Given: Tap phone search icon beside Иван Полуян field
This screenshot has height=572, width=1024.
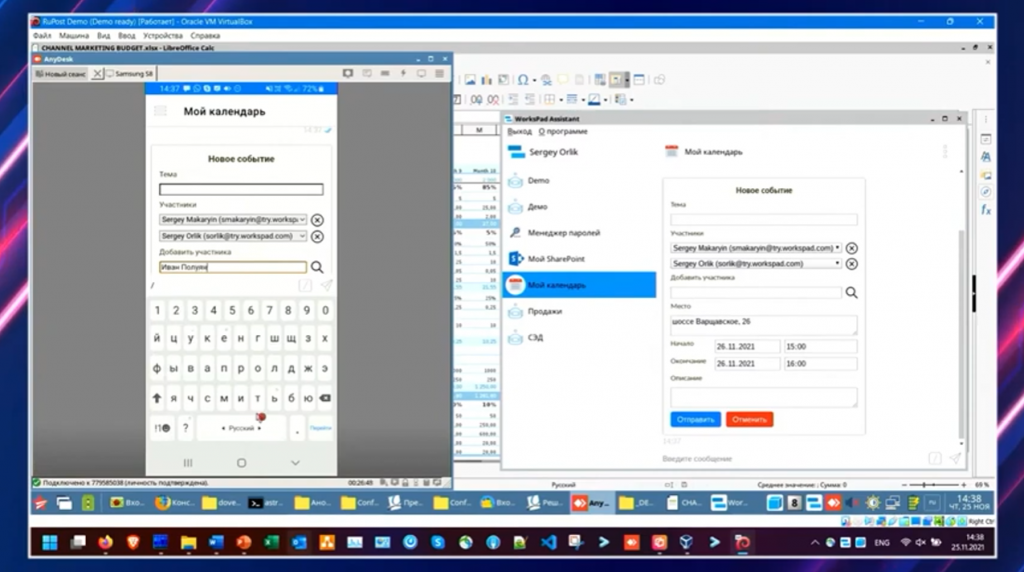Looking at the screenshot, I should [317, 267].
